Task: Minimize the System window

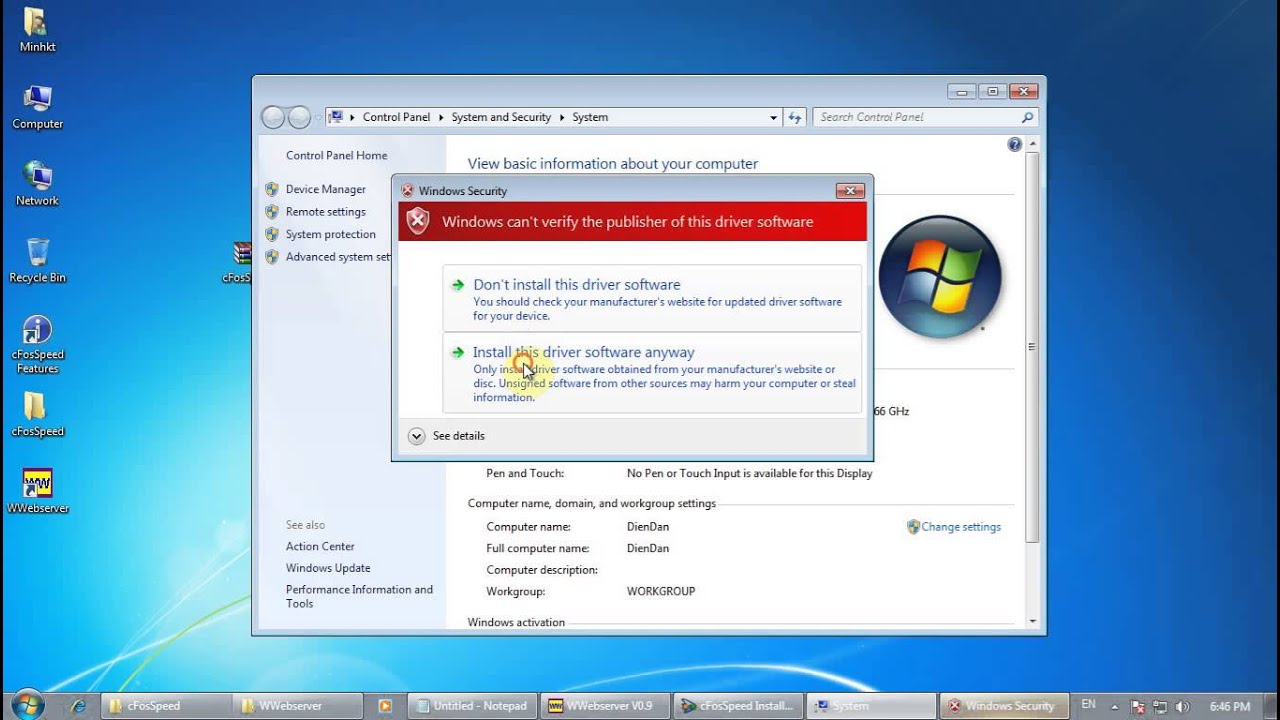Action: pos(962,91)
